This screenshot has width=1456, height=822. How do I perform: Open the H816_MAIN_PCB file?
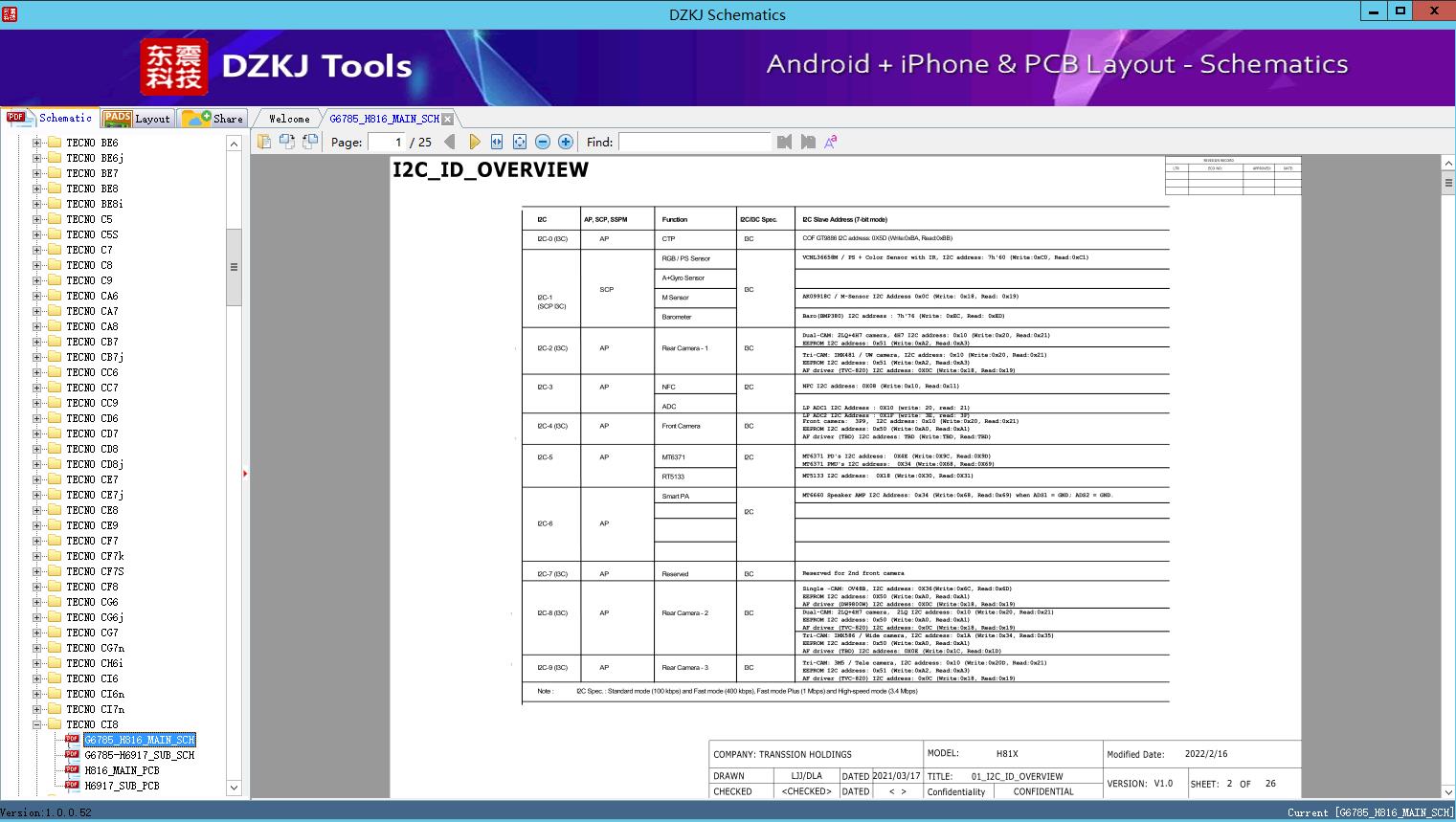(x=122, y=770)
